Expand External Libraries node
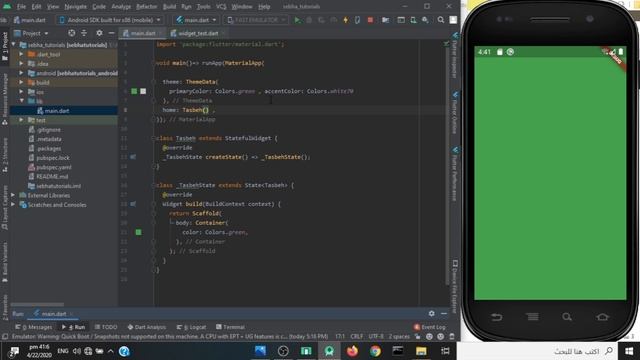The image size is (640, 360). (13, 195)
